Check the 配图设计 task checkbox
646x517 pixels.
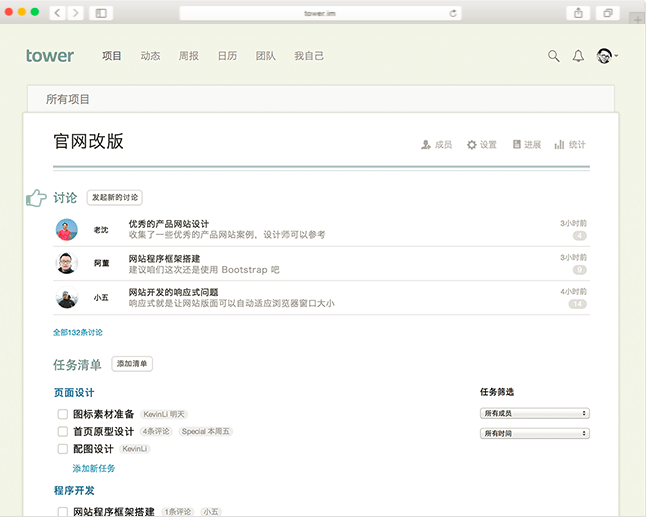point(63,449)
